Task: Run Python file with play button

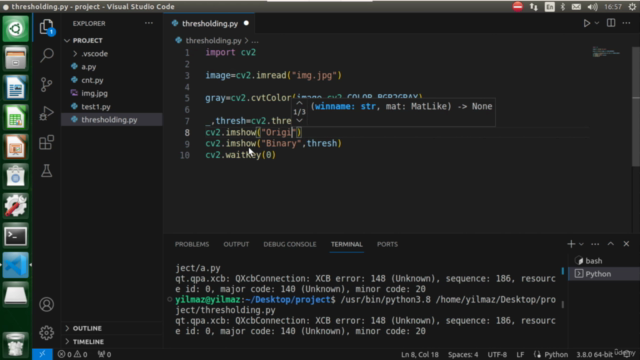Action: 587,23
